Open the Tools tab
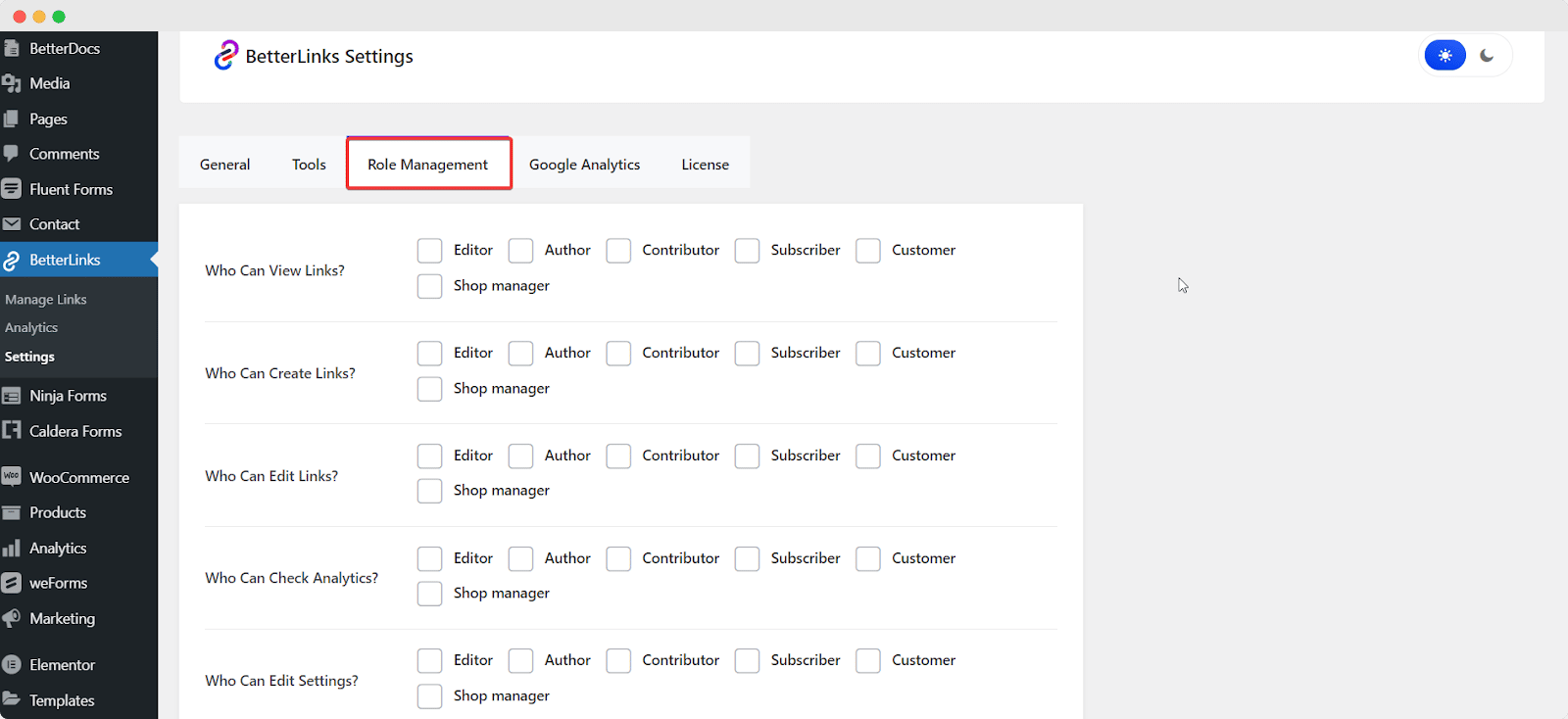The height and width of the screenshot is (719, 1568). (x=309, y=164)
